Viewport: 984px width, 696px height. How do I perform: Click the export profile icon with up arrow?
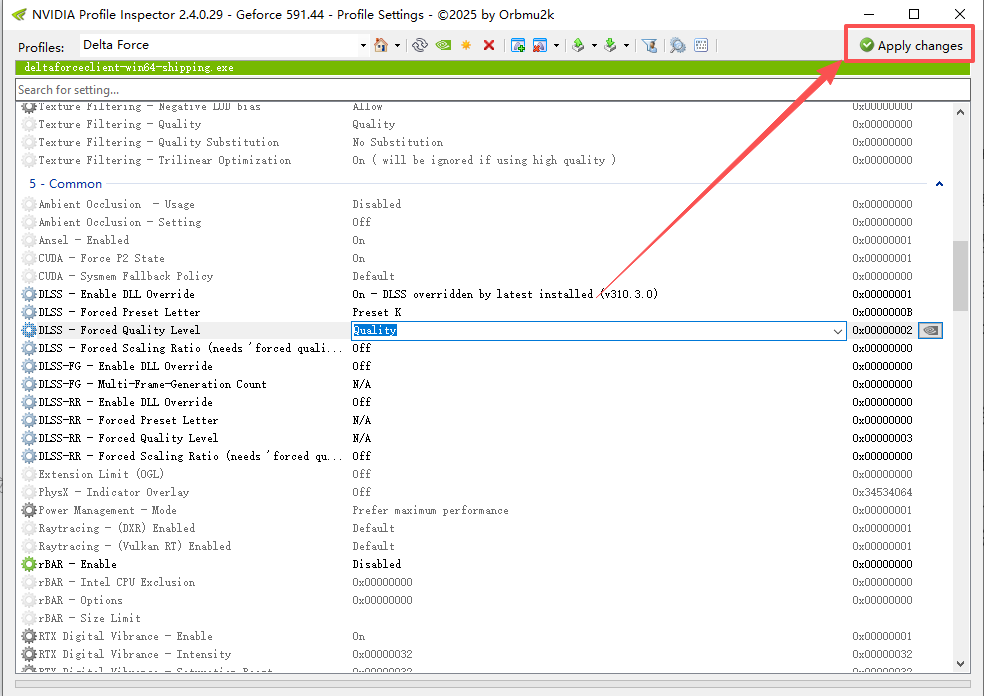tap(578, 45)
